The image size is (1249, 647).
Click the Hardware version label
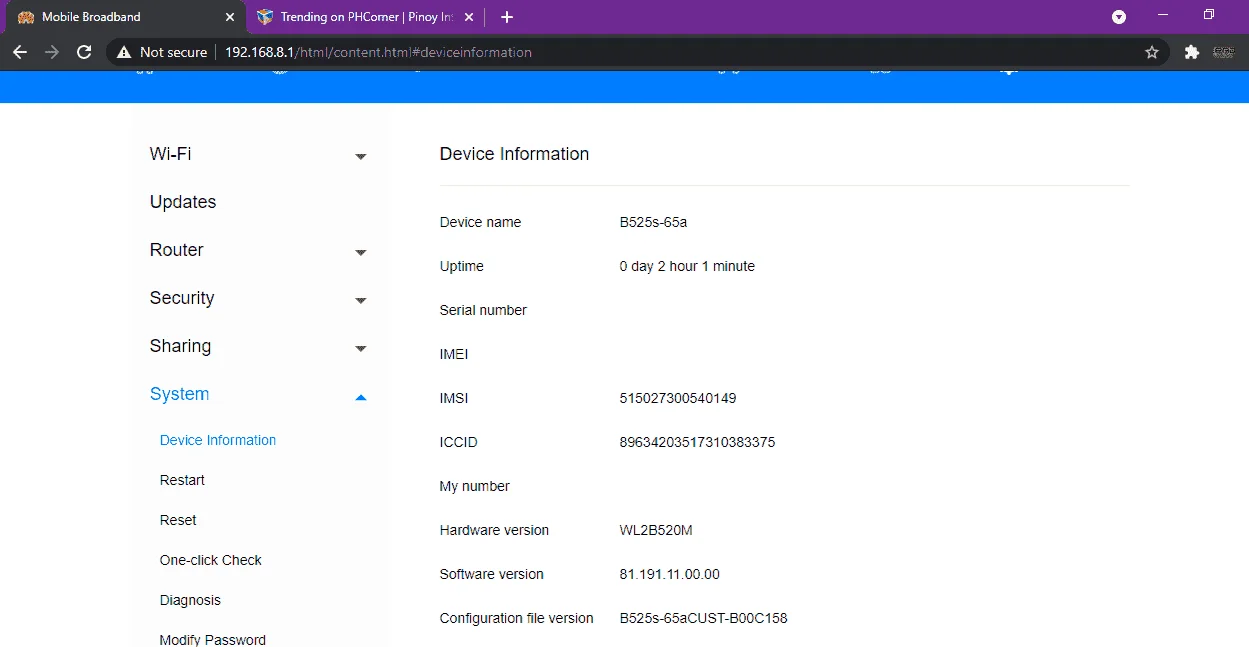point(494,530)
